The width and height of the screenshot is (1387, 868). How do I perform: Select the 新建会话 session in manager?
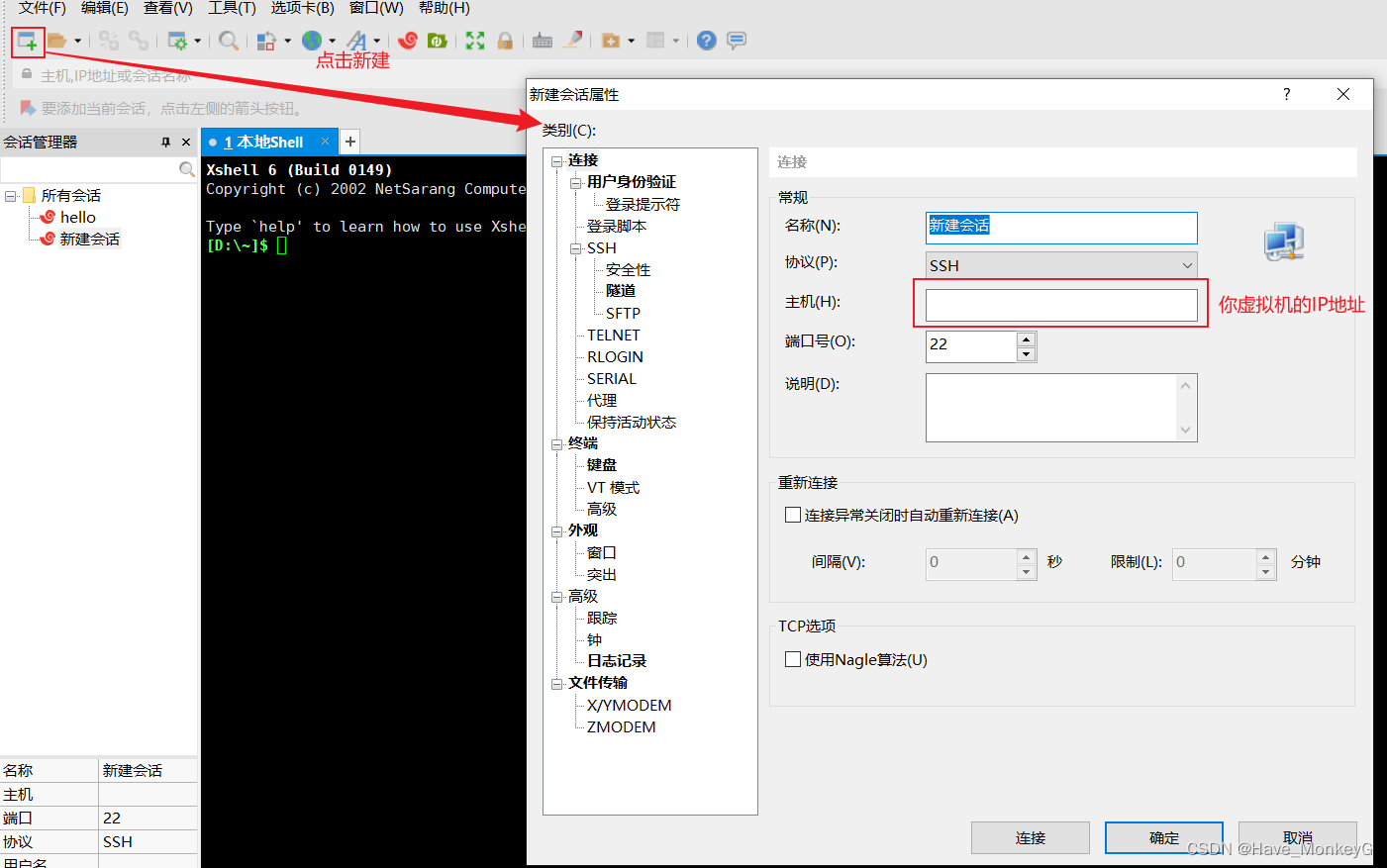(x=89, y=240)
